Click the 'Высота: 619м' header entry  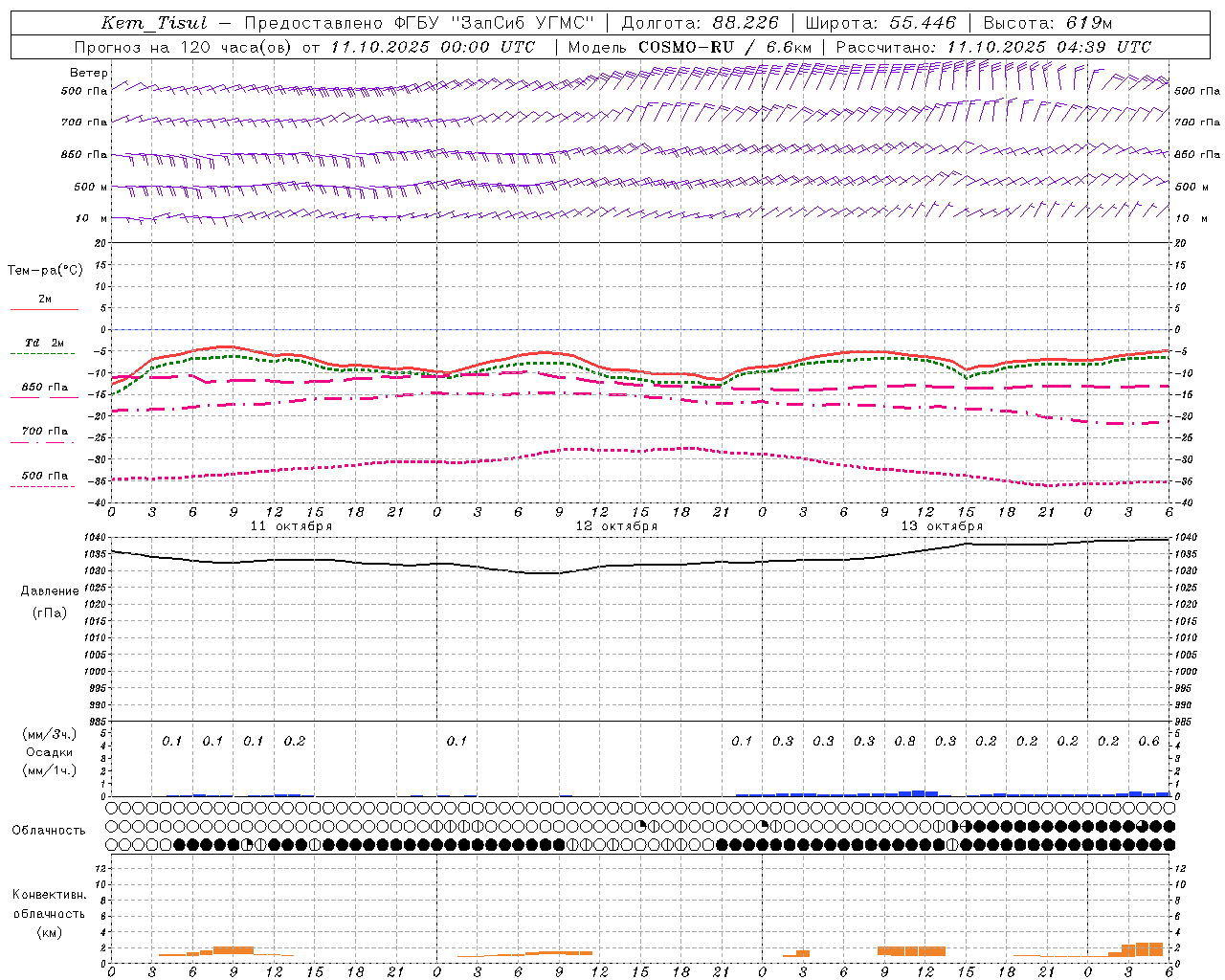tap(1048, 24)
